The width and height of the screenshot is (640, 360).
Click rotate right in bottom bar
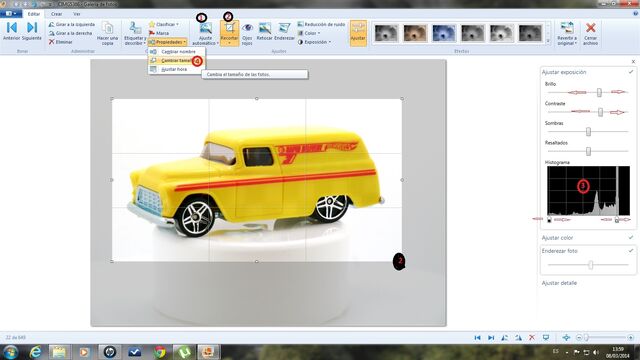[518, 338]
